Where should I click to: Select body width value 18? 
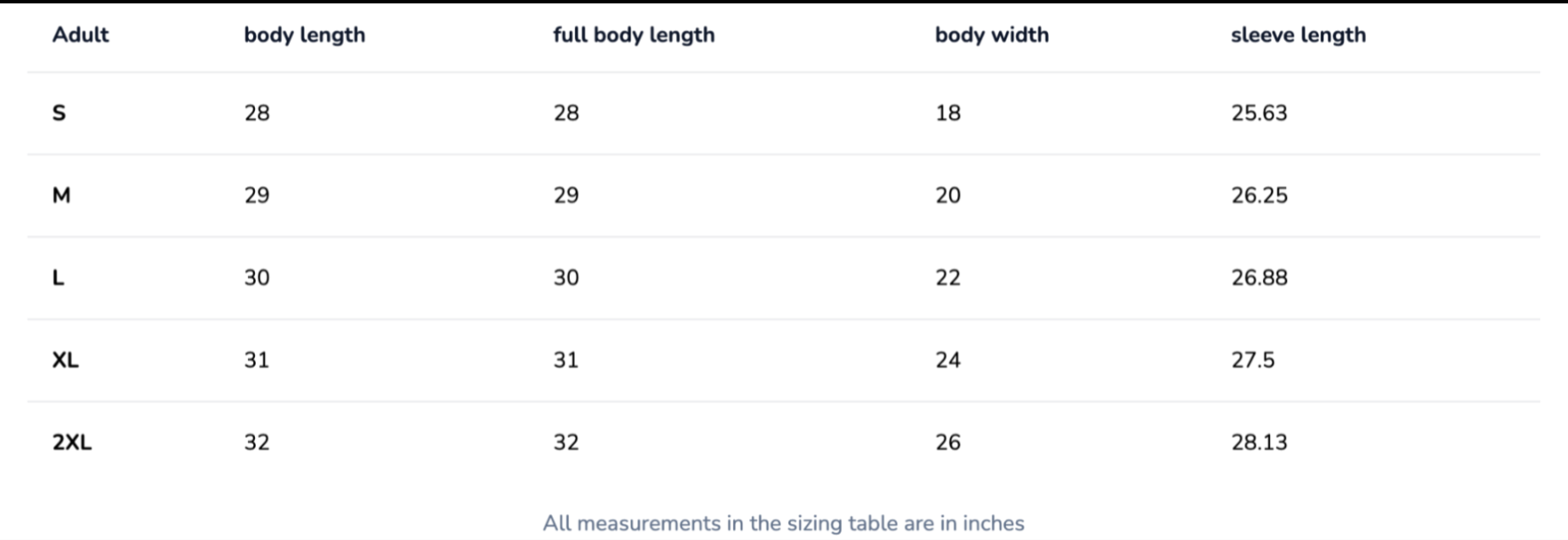coord(948,113)
